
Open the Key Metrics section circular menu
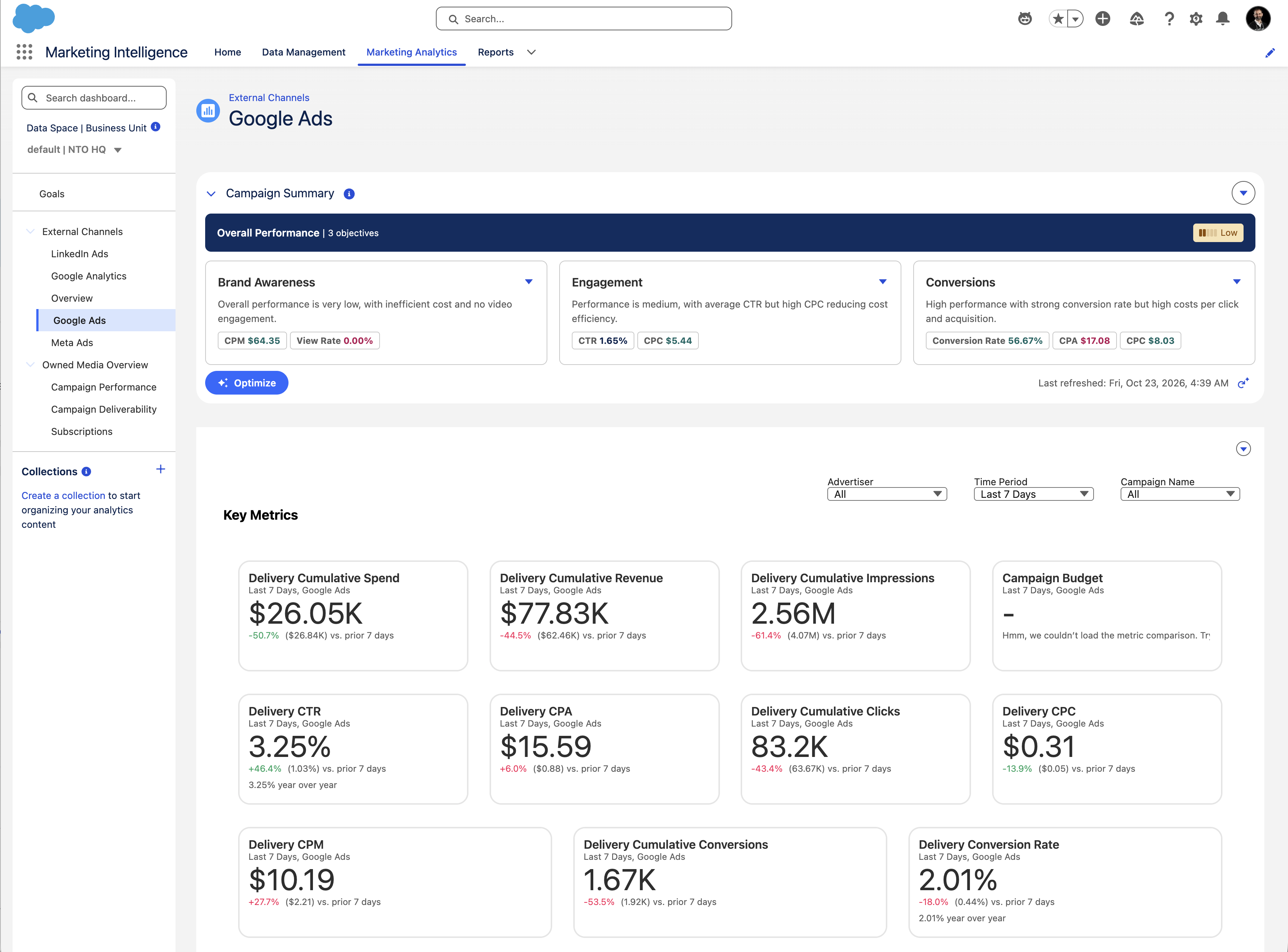[x=1243, y=449]
